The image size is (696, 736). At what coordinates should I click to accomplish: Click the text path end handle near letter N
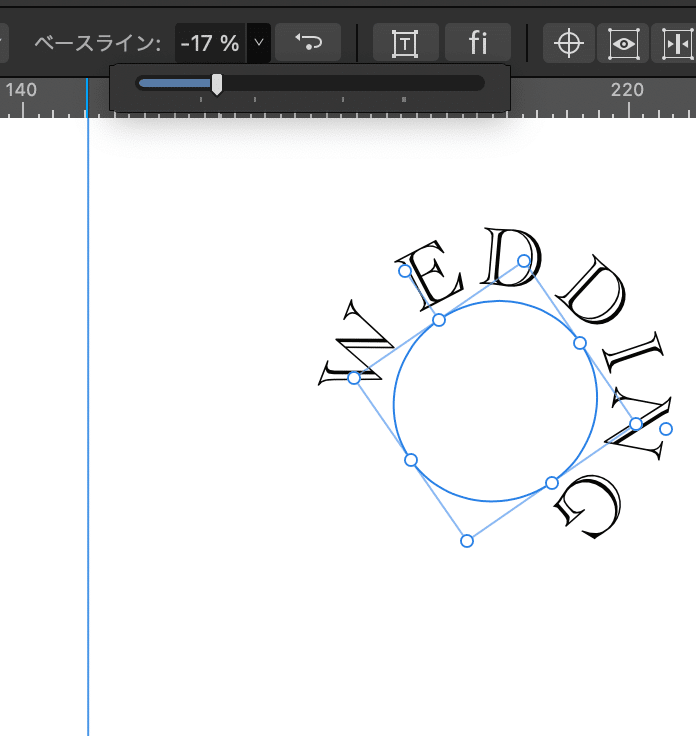pos(665,429)
